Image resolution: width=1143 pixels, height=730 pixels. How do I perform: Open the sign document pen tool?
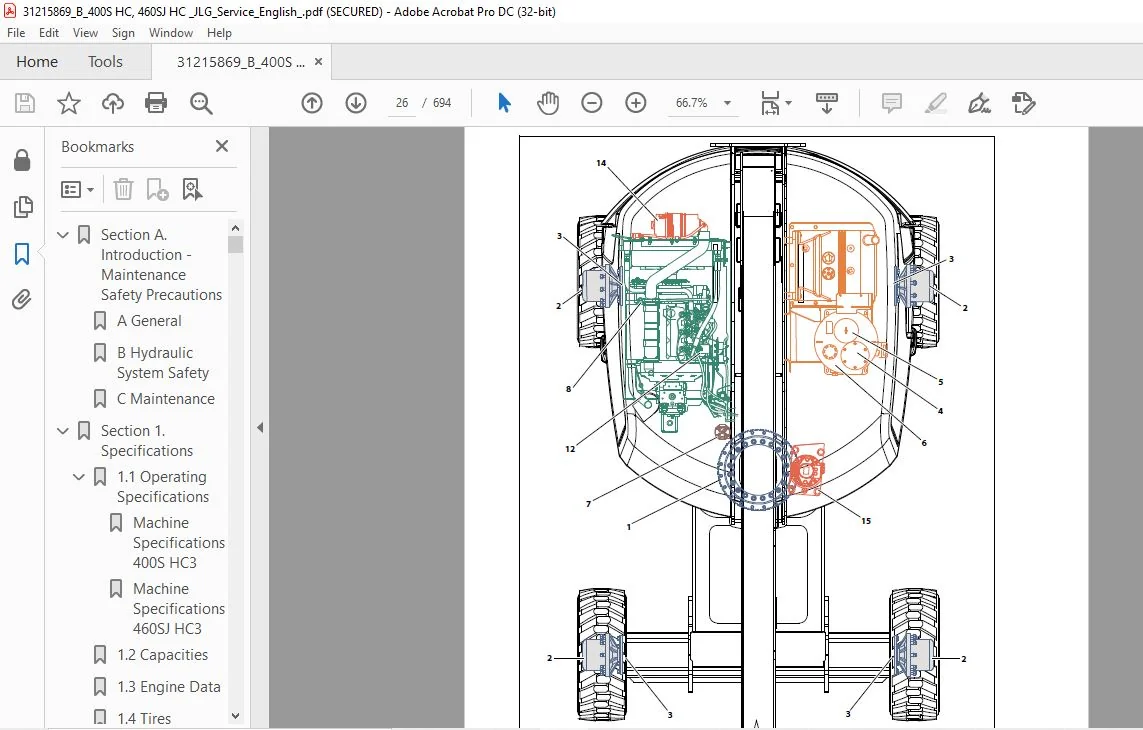pos(979,103)
